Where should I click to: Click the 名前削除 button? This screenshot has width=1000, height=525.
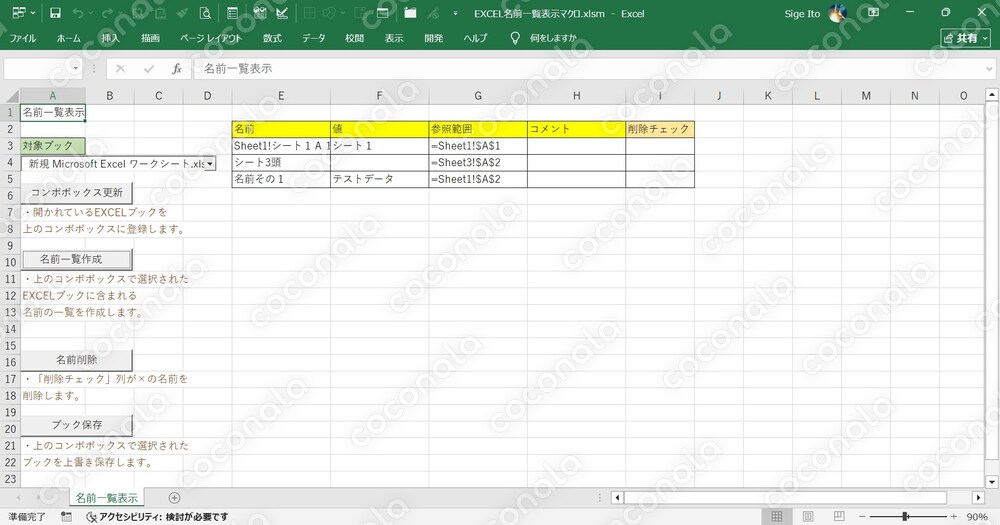(x=77, y=359)
